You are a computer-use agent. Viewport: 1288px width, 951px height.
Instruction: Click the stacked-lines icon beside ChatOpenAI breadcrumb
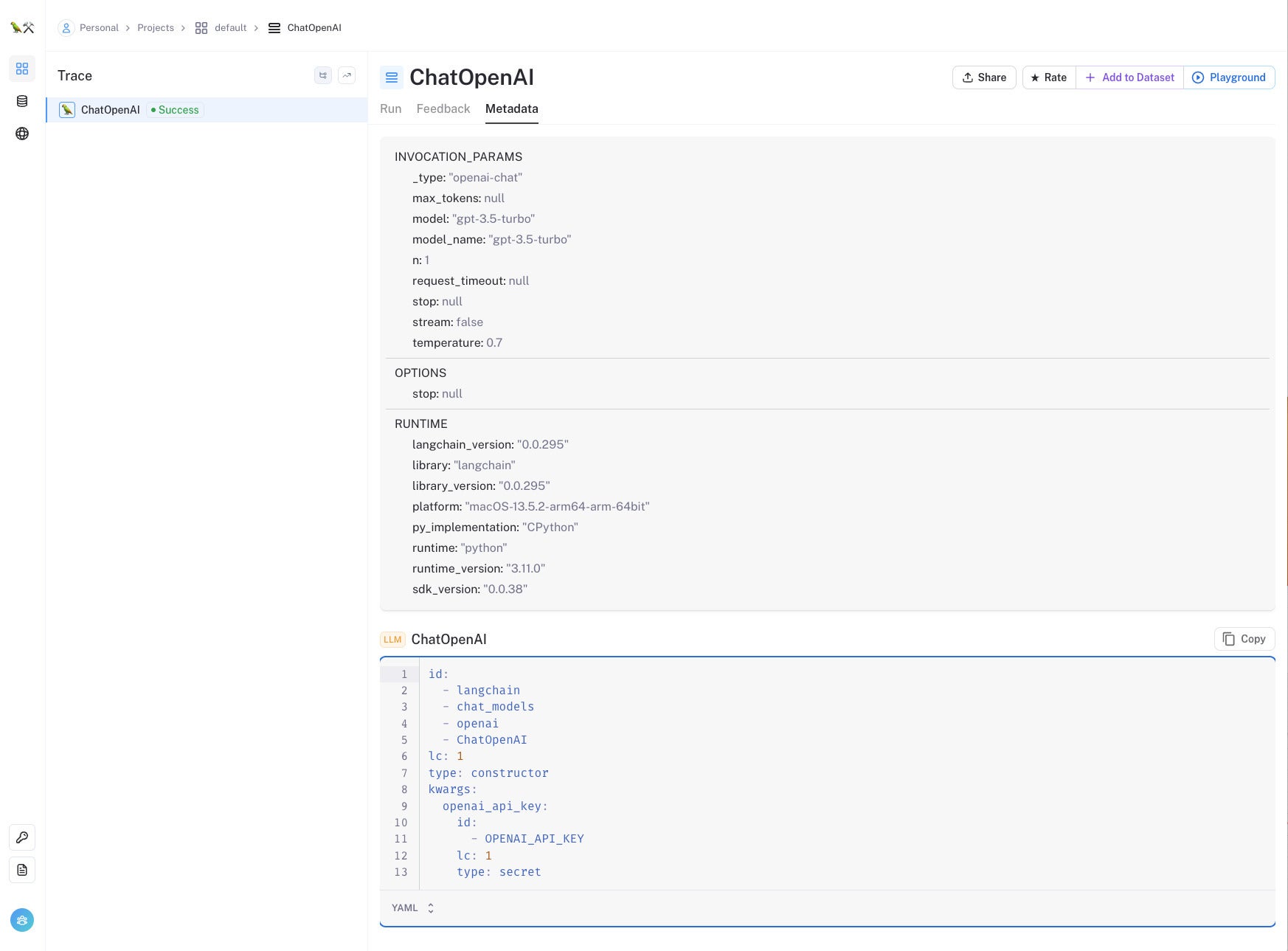274,28
